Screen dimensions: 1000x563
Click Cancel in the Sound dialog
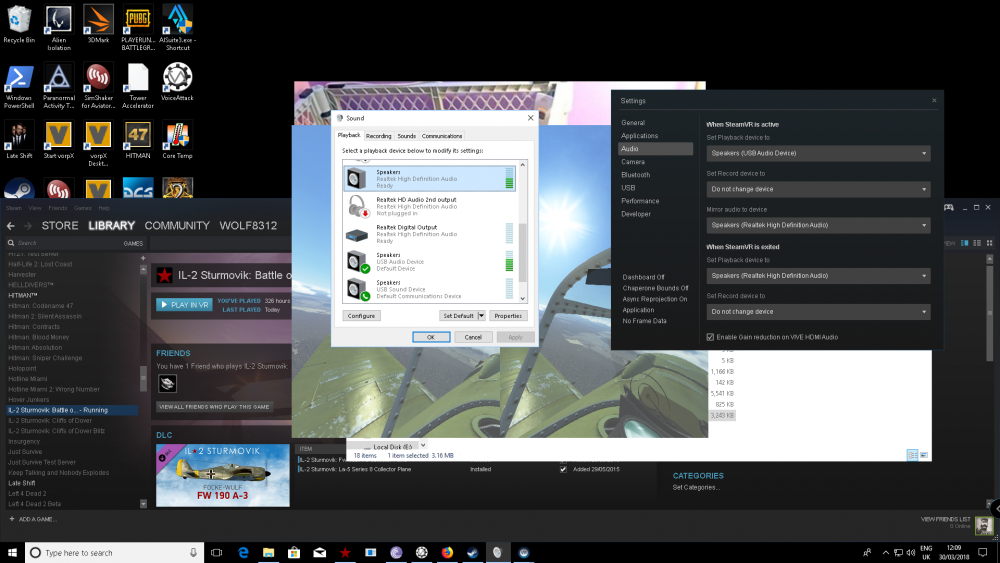click(x=473, y=337)
